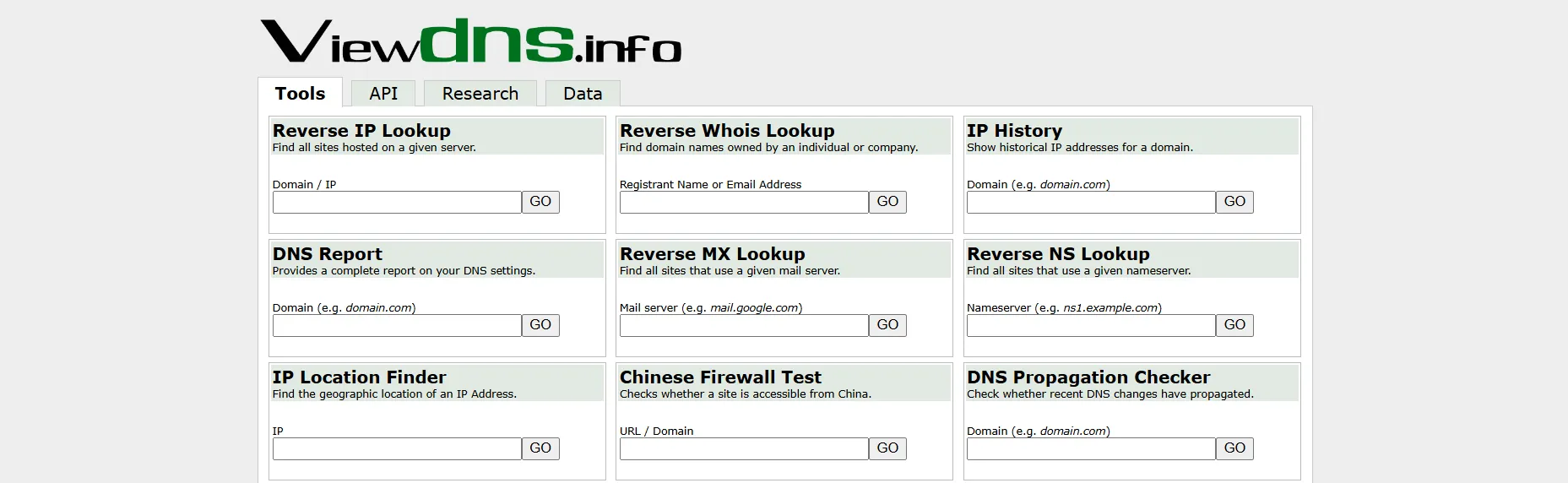Click the ViewDNS.info logo
This screenshot has height=483, width=1568.
pyautogui.click(x=470, y=41)
